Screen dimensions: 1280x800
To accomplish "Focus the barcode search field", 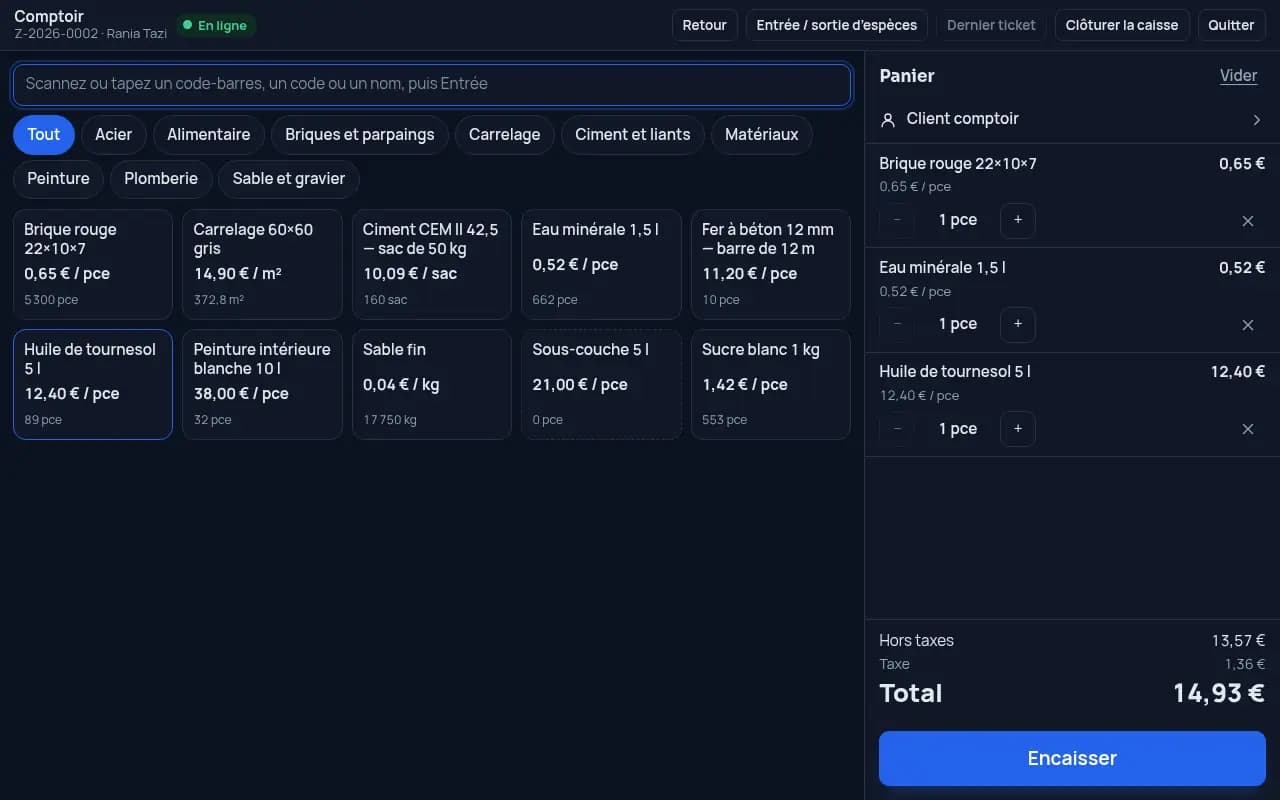I will (432, 84).
